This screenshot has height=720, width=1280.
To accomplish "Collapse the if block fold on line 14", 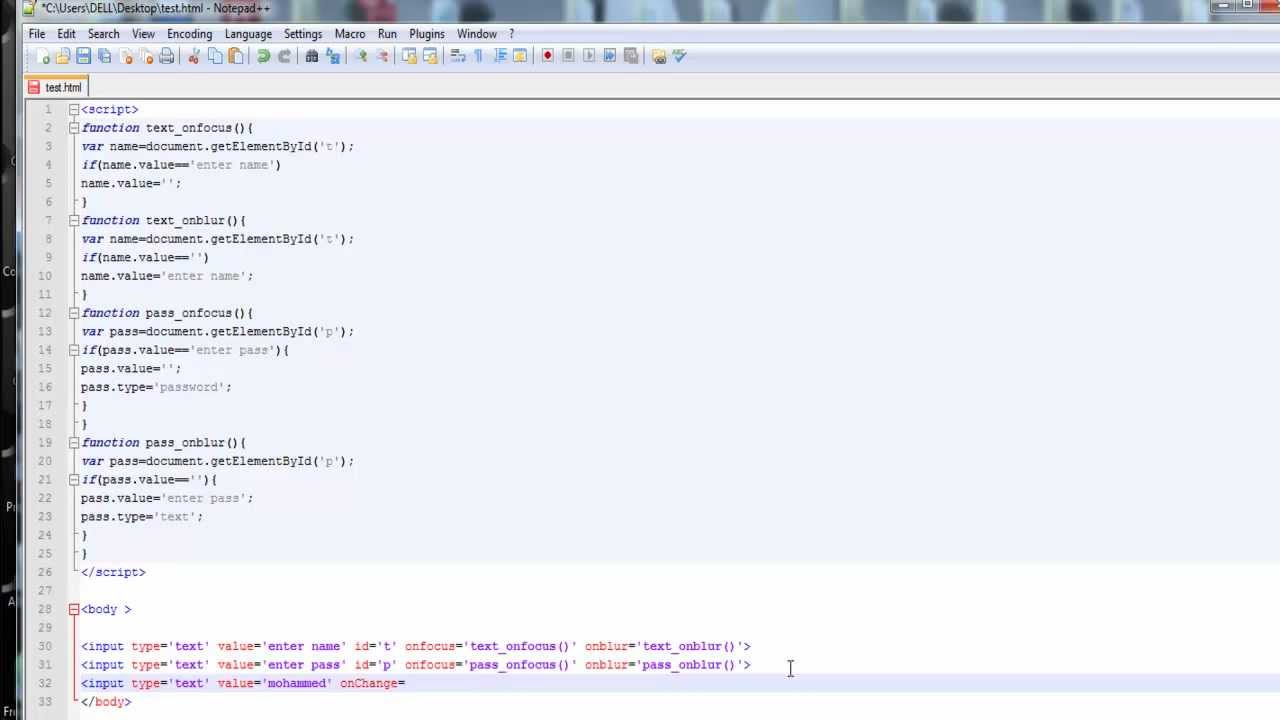I will coord(74,350).
